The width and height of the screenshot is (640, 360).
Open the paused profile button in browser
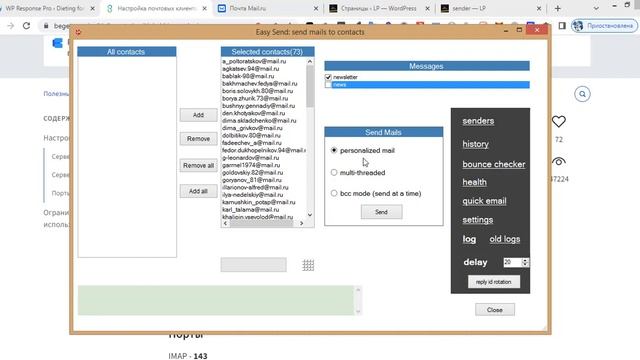tap(604, 26)
